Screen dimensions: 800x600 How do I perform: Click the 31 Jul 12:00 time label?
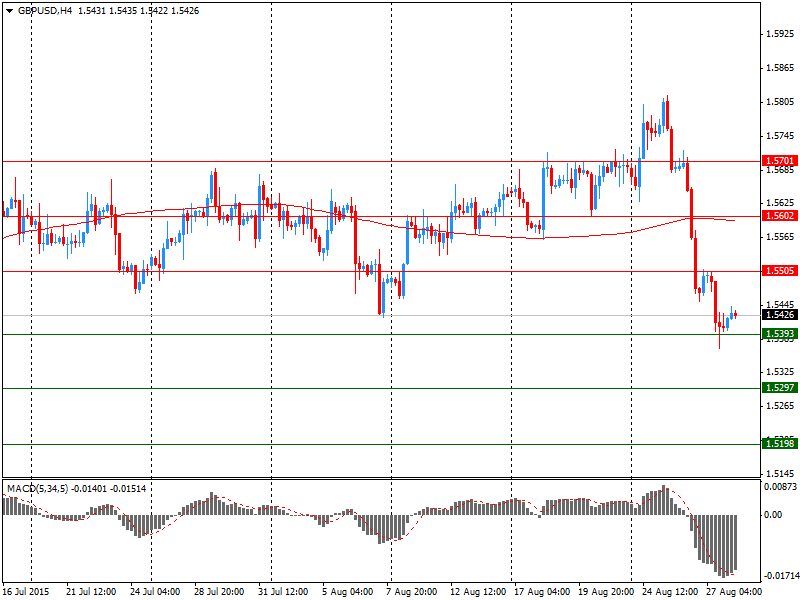point(283,592)
